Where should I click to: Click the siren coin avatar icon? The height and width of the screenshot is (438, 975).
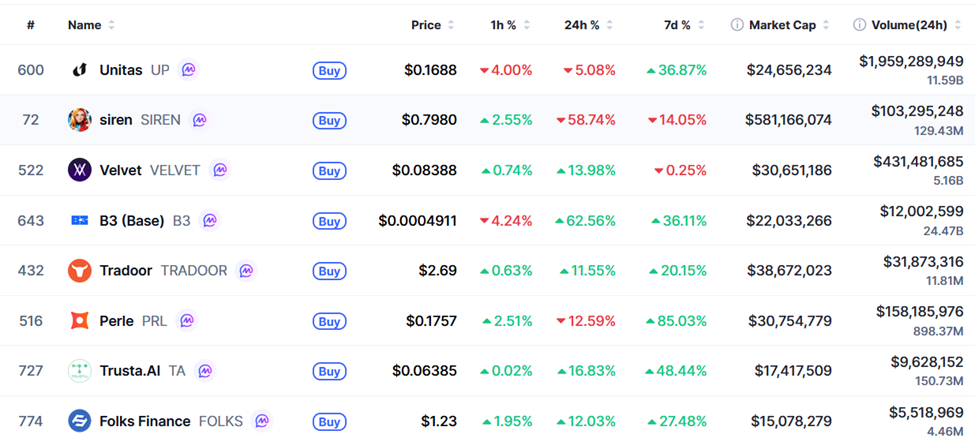(x=80, y=120)
